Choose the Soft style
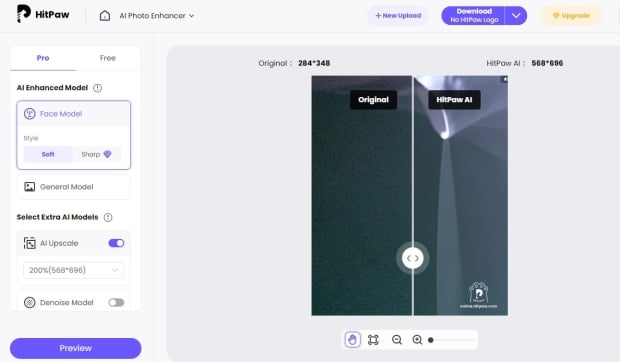Image resolution: width=620 pixels, height=362 pixels. click(x=48, y=155)
